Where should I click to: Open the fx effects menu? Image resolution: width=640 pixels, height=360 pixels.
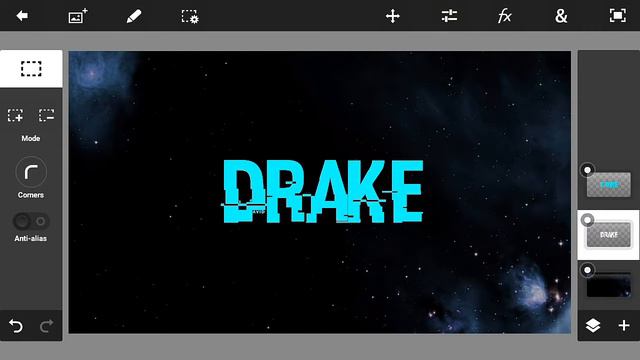[504, 16]
